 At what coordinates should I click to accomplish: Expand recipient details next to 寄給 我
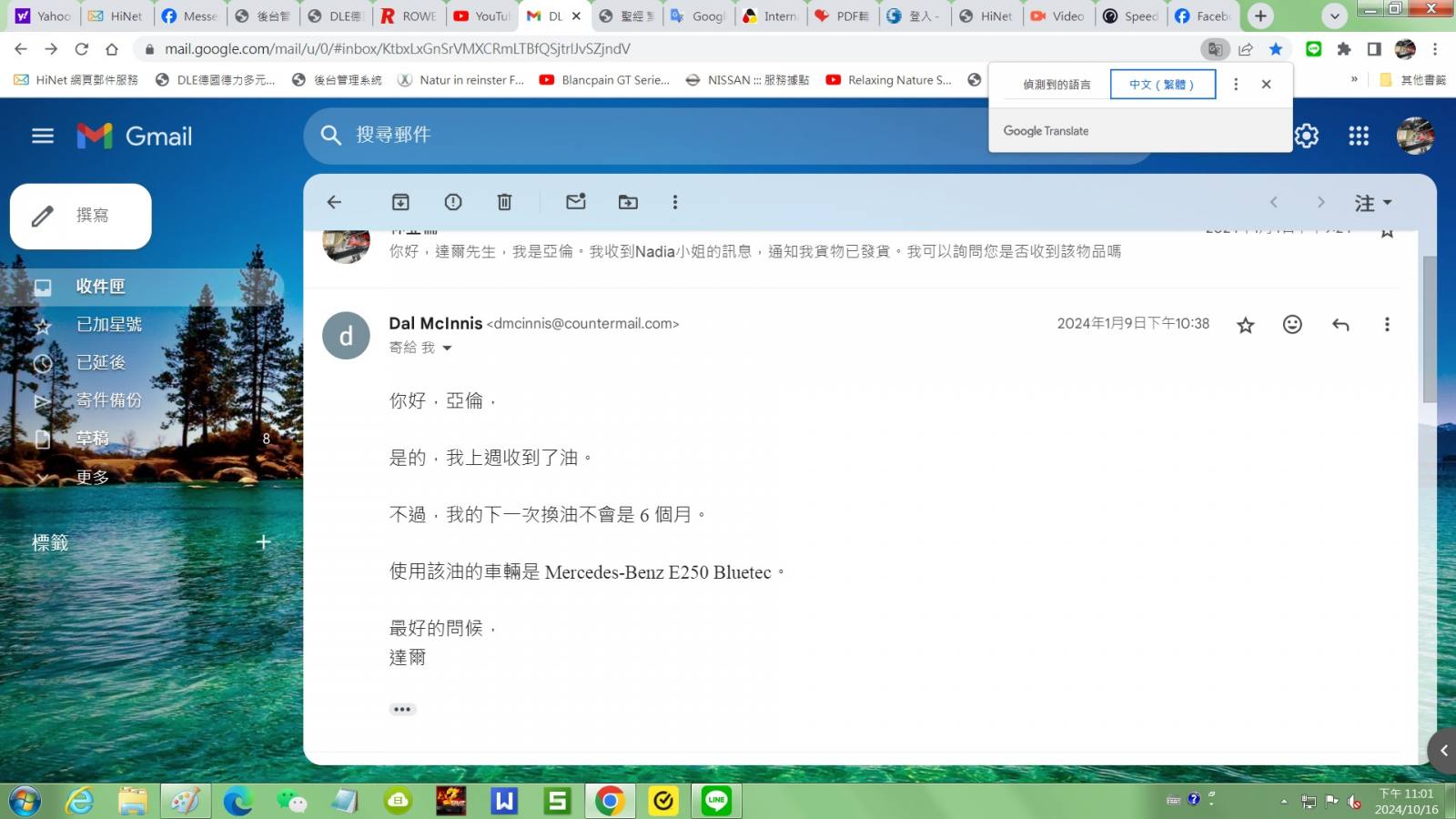point(447,349)
